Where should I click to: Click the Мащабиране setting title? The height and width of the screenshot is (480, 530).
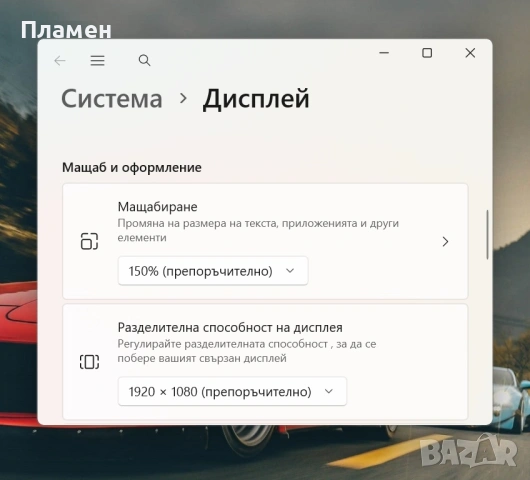tap(158, 207)
